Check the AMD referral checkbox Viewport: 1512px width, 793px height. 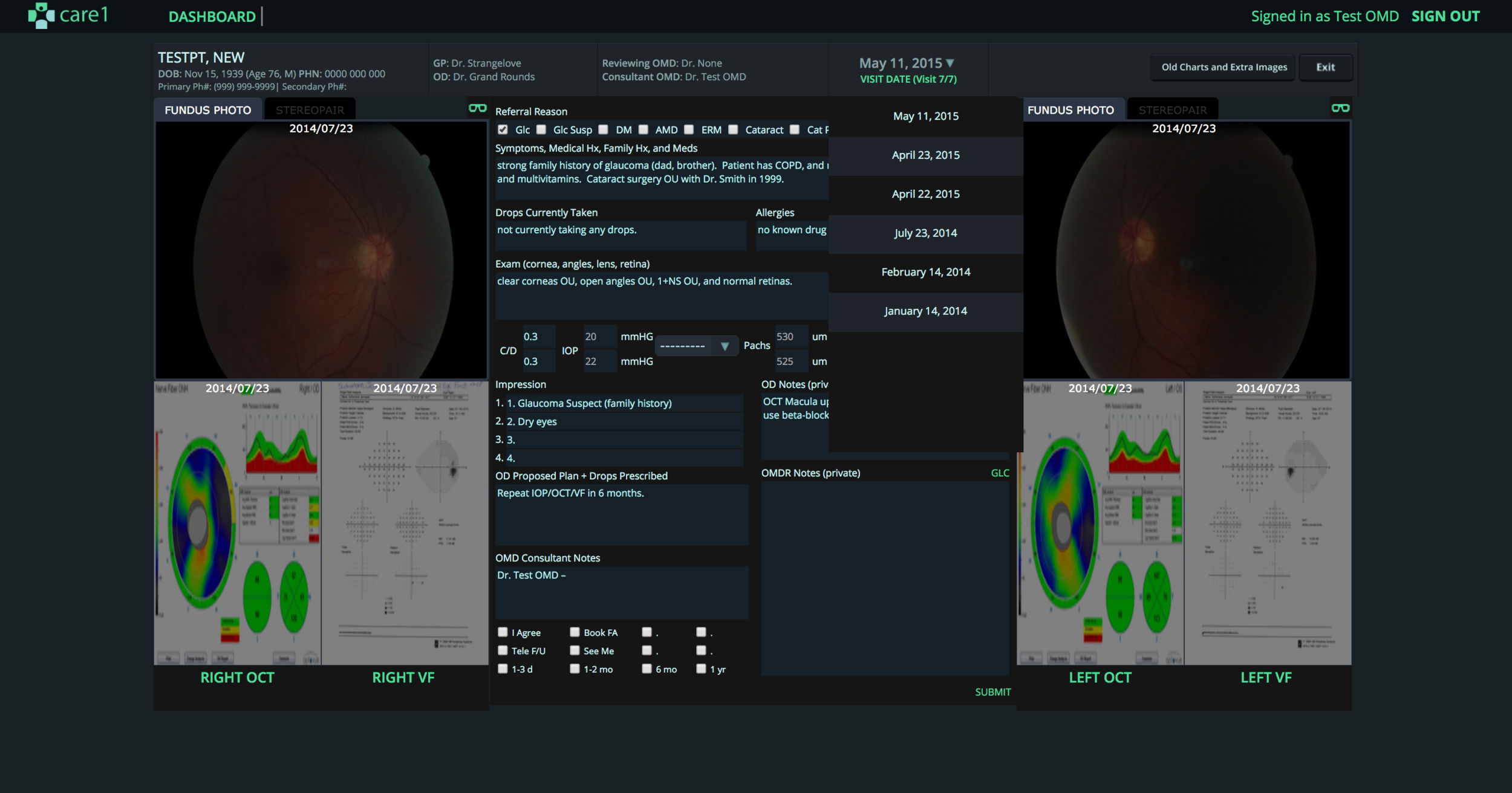click(x=644, y=129)
